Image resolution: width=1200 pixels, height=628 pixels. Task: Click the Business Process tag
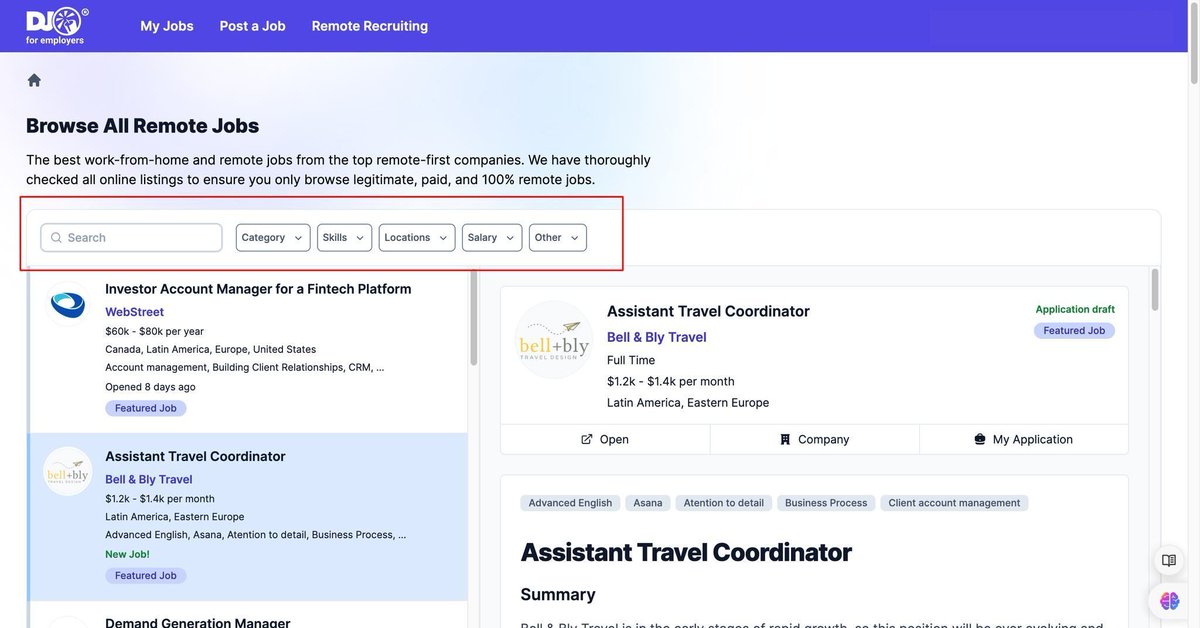tap(826, 503)
